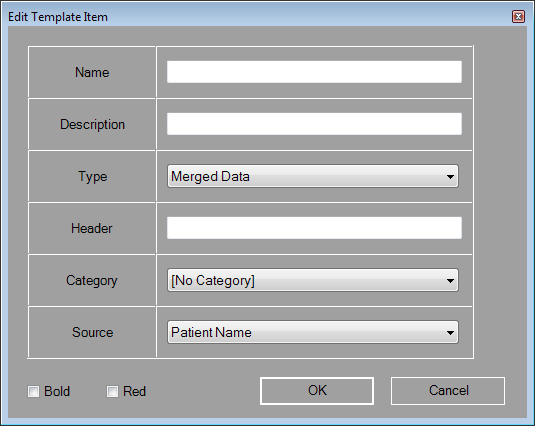This screenshot has height=426, width=535.
Task: Click the Source dropdown arrow
Action: (x=450, y=333)
